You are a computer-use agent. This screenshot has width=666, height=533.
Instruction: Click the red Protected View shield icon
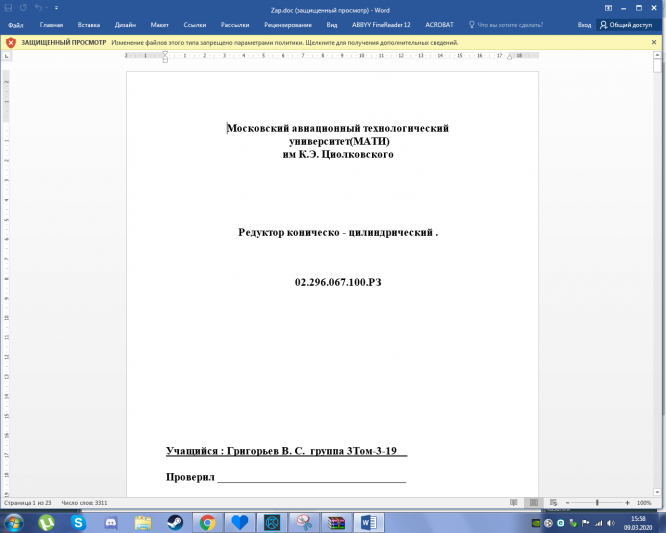(x=11, y=42)
